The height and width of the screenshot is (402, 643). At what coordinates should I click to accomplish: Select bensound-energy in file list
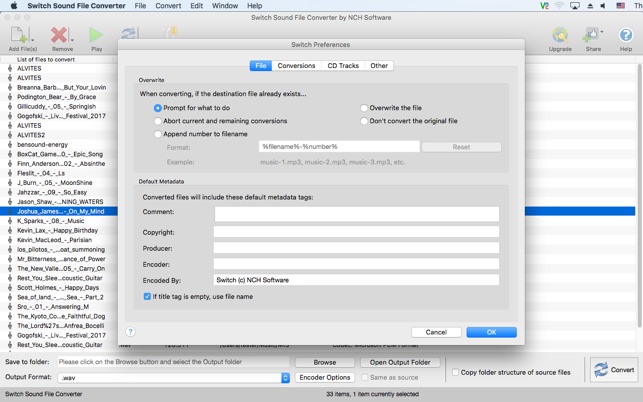point(43,144)
